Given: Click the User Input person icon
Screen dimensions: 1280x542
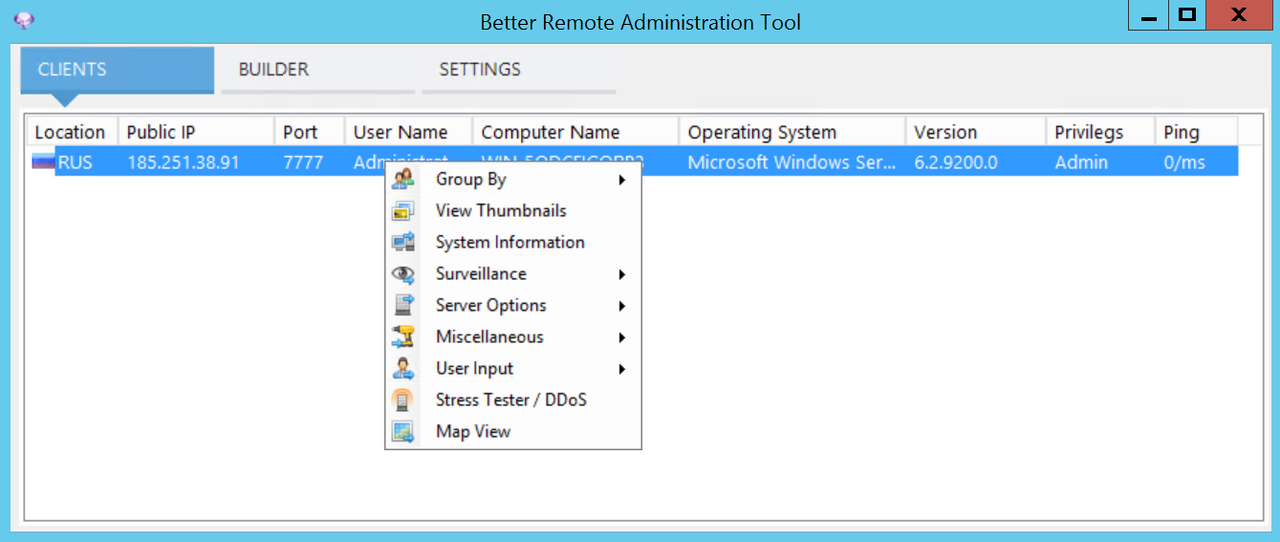Looking at the screenshot, I should 403,369.
